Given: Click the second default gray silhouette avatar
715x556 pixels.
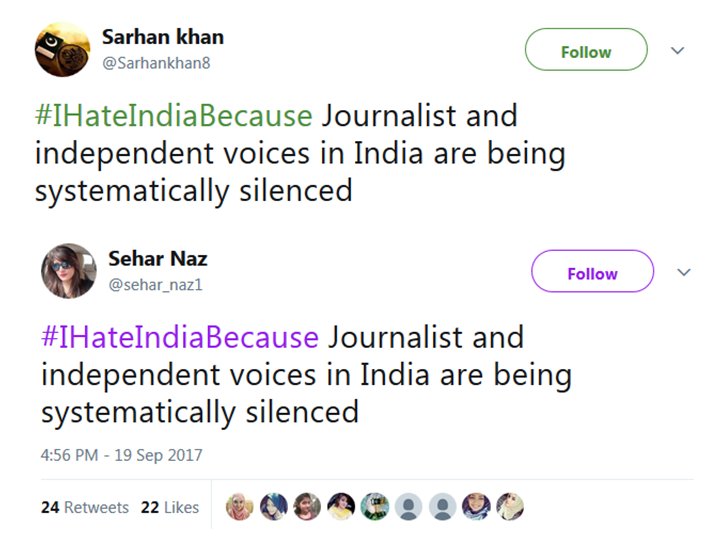Looking at the screenshot, I should point(442,507).
